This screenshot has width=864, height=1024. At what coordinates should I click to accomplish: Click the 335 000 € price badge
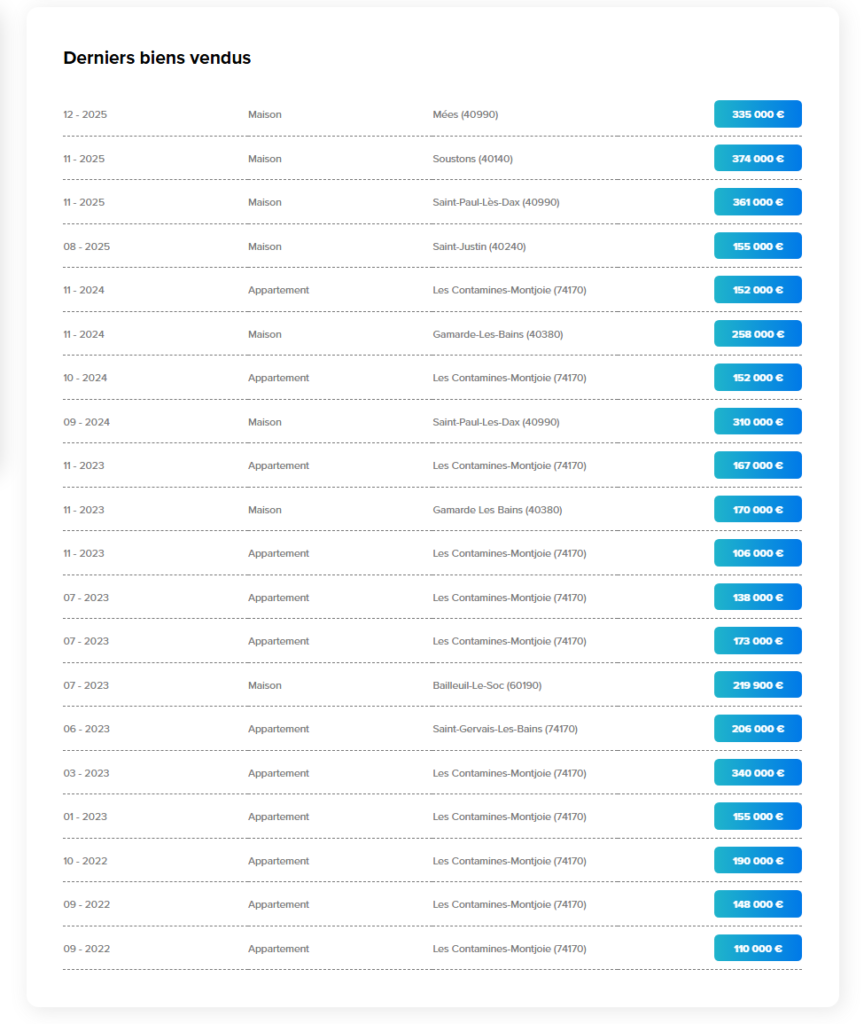[x=757, y=114]
